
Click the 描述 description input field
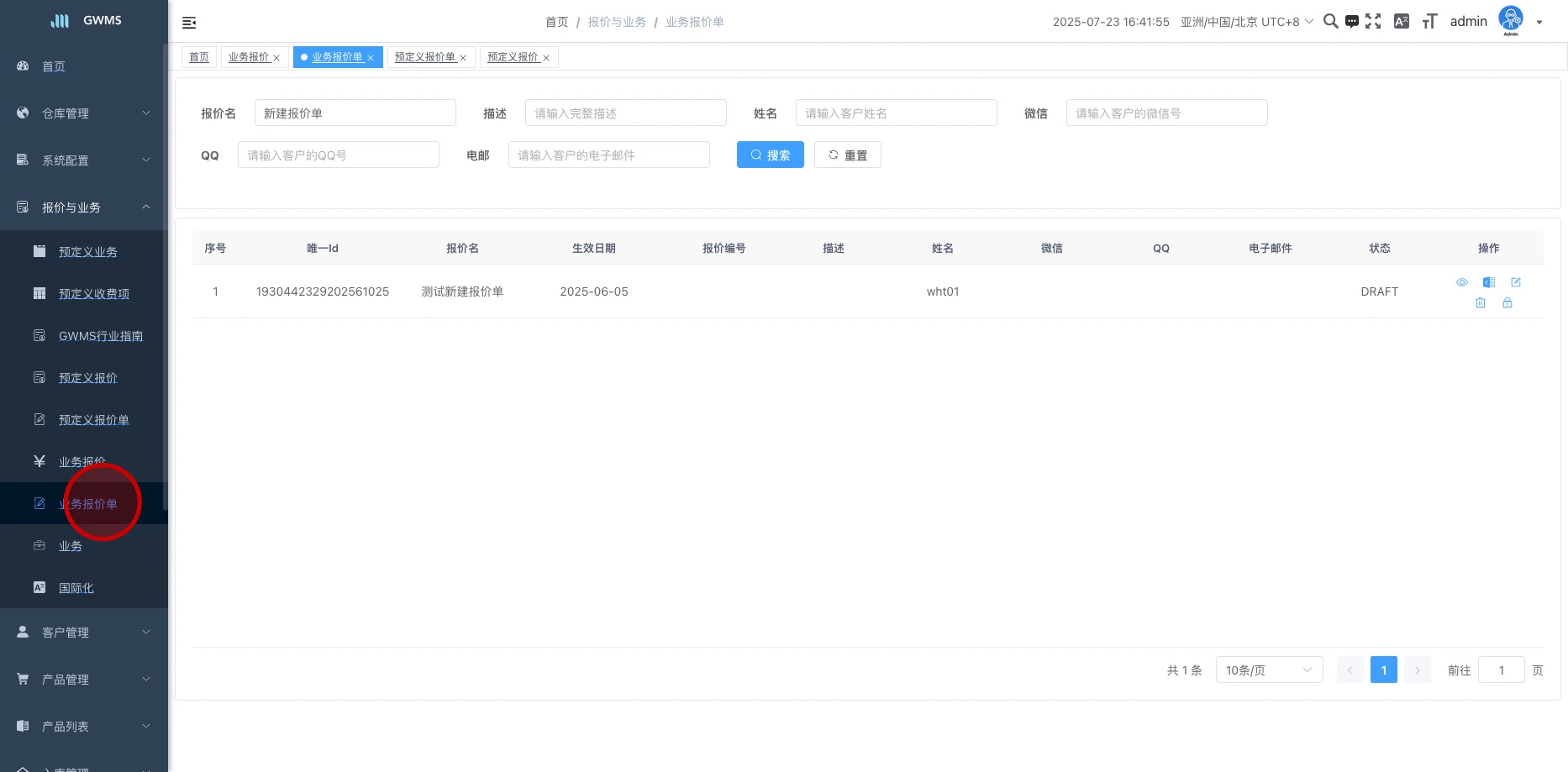point(625,113)
